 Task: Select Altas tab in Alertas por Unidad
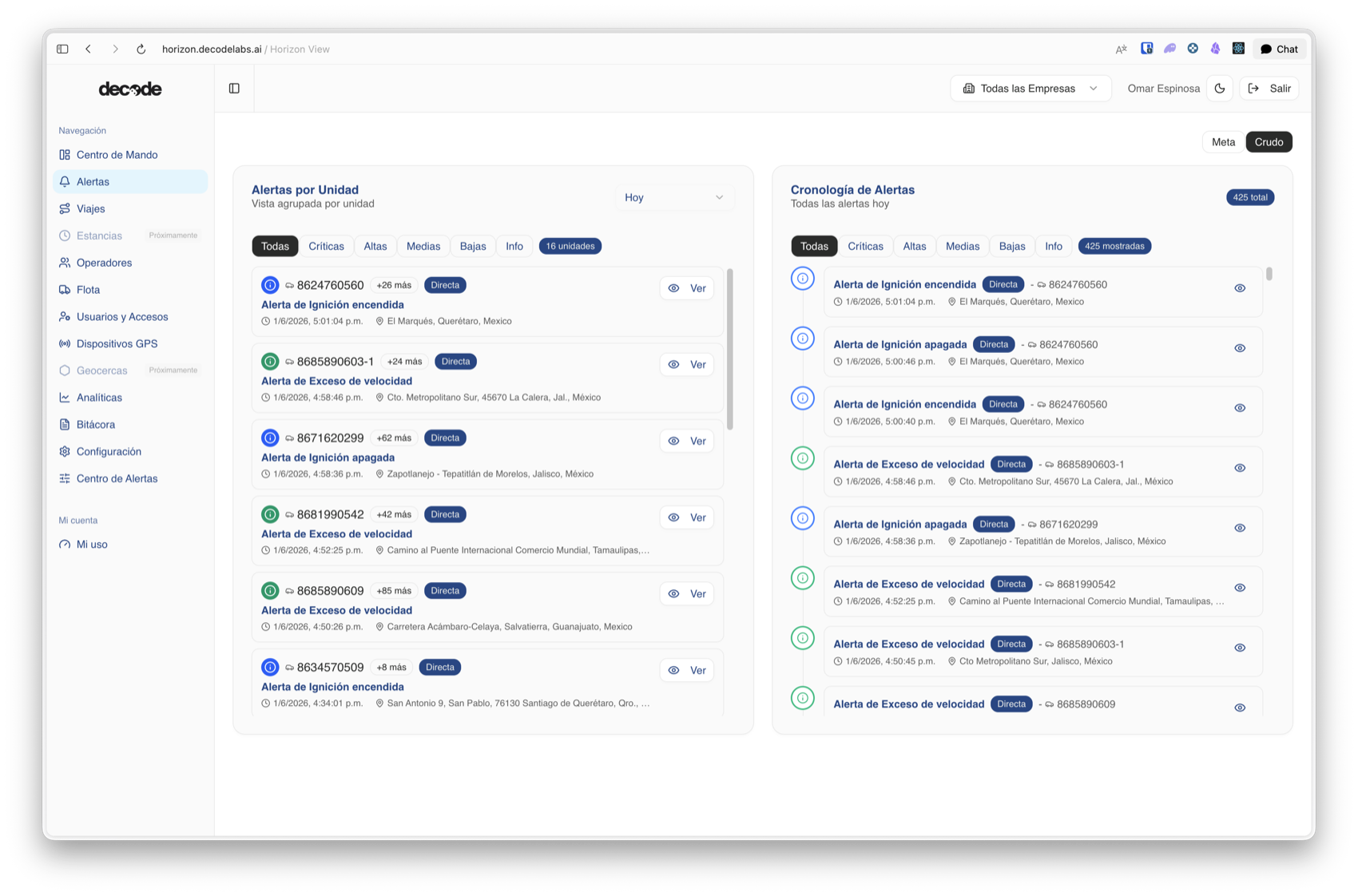(x=375, y=246)
